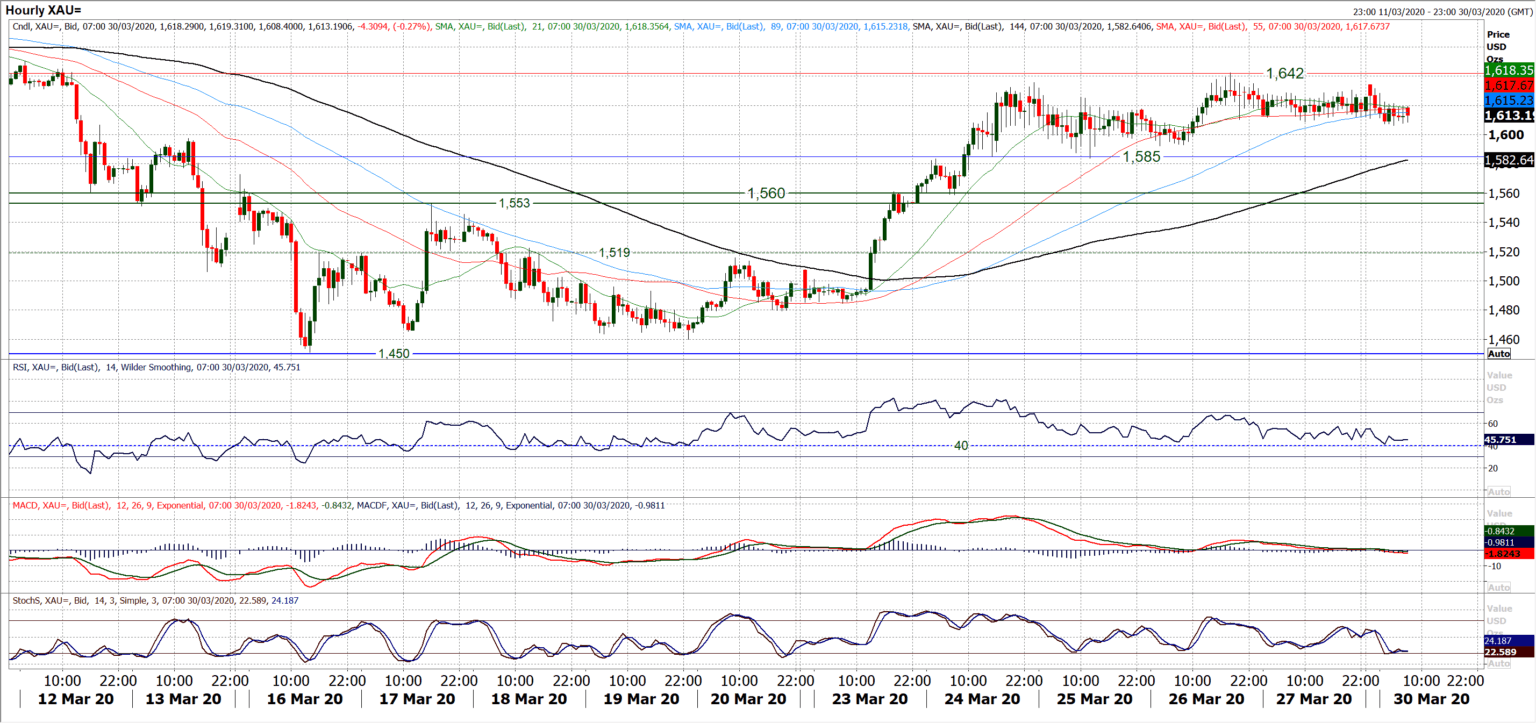Select the RSI value tag 45.751
Screen dimensions: 1536x723
(1509, 439)
